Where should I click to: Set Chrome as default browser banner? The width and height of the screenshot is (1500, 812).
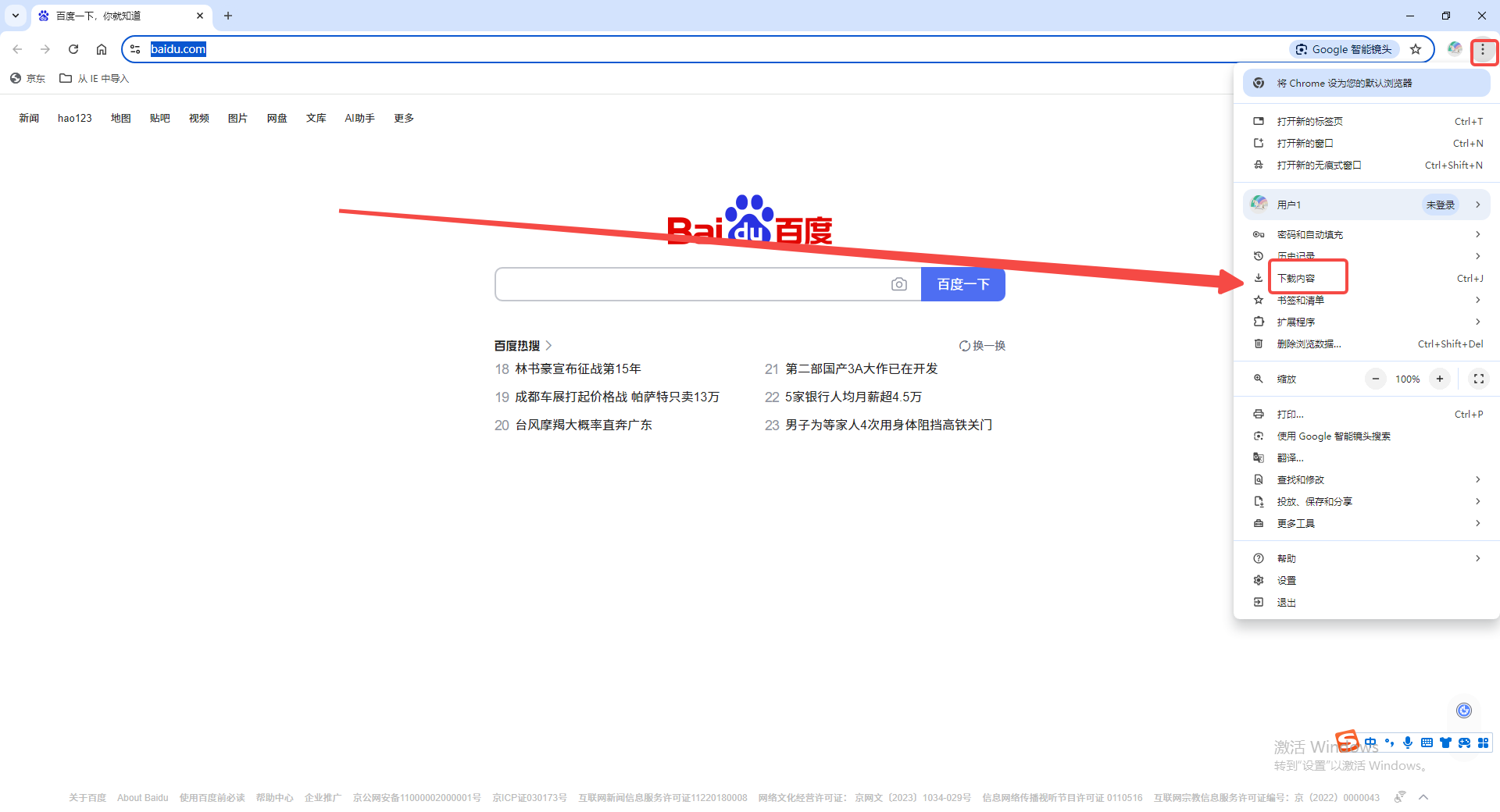pos(1366,83)
